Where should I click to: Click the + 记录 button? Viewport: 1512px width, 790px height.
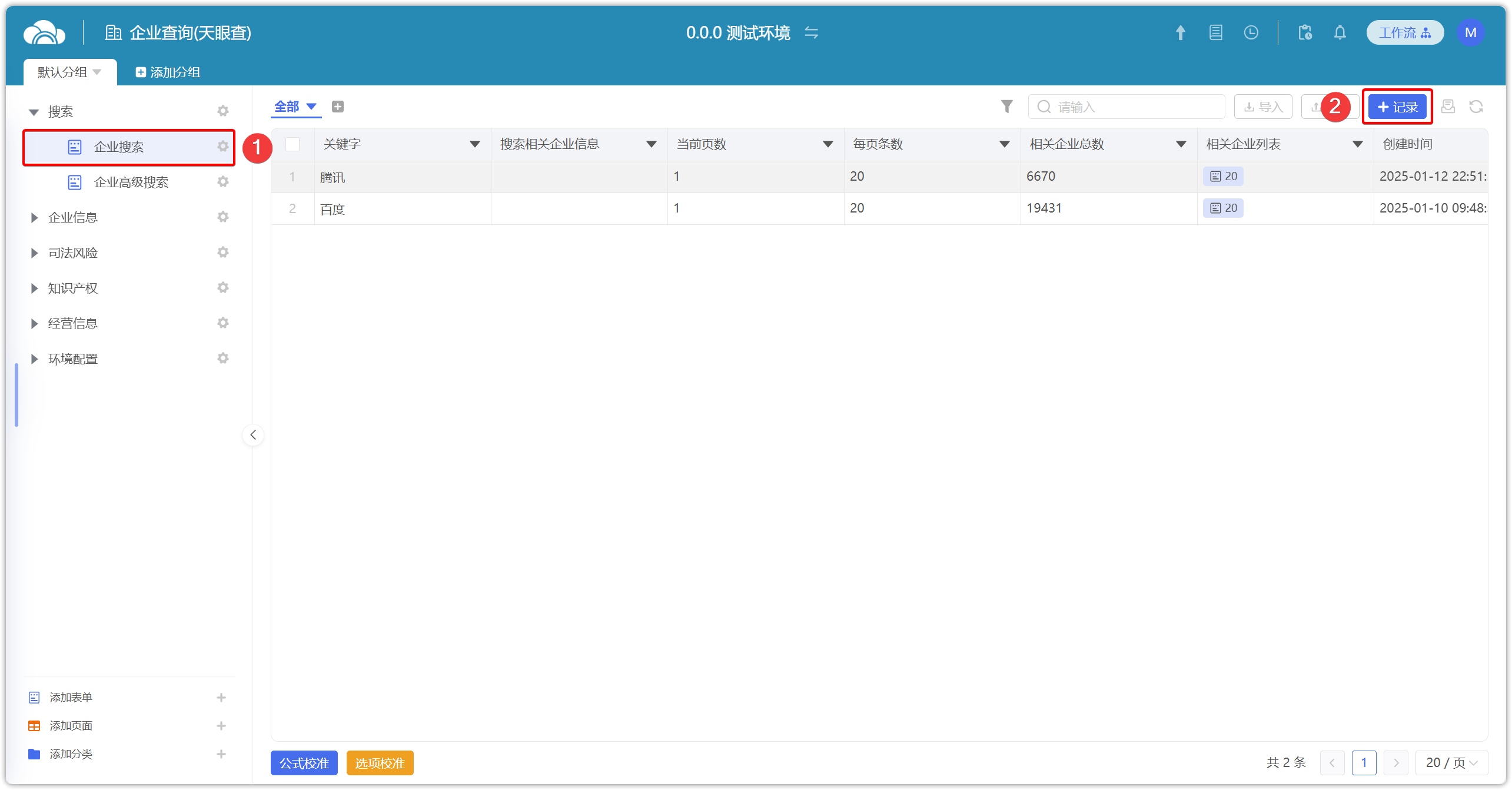tap(1397, 107)
